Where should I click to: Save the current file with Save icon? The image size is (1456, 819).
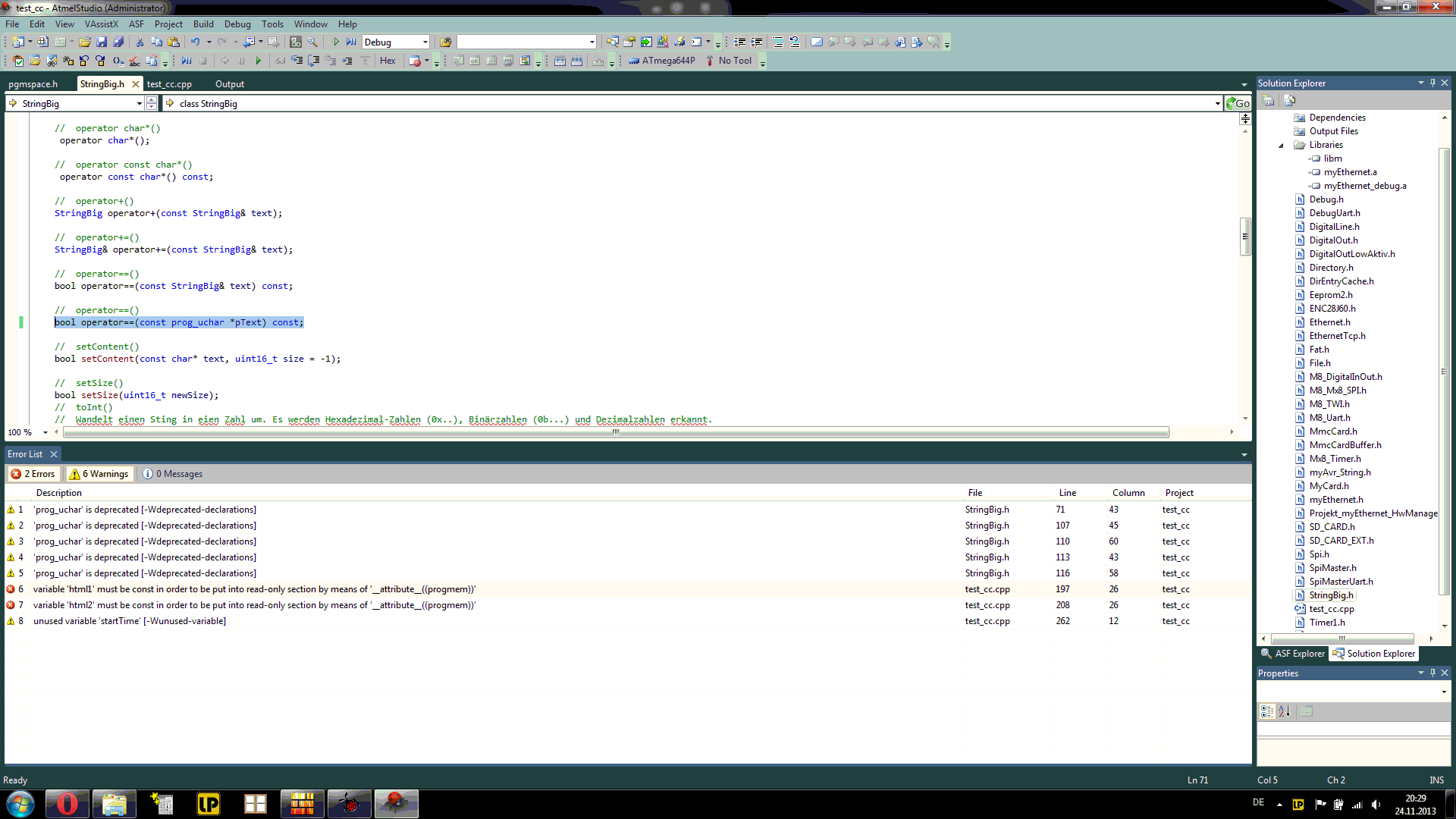pyautogui.click(x=102, y=42)
